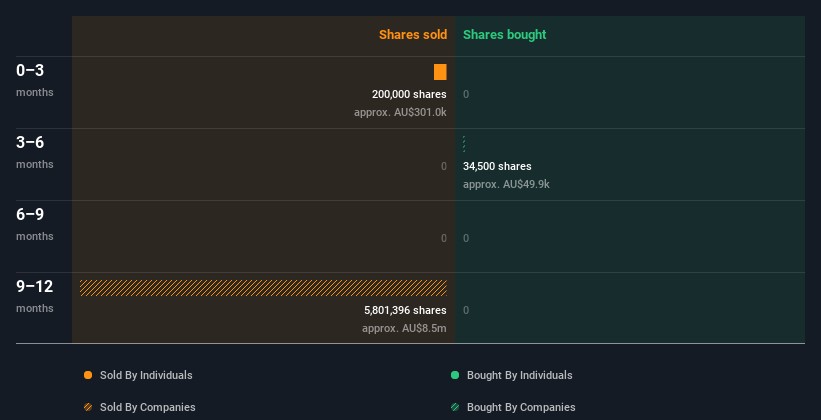Click the Sold By Individuals legend label
The height and width of the screenshot is (420, 821).
click(x=146, y=375)
